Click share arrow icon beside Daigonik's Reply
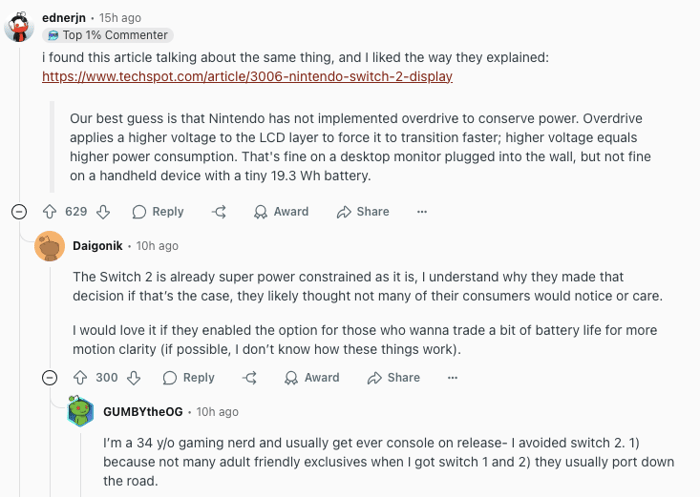Screen dimensions: 700x497 [x=251, y=378]
